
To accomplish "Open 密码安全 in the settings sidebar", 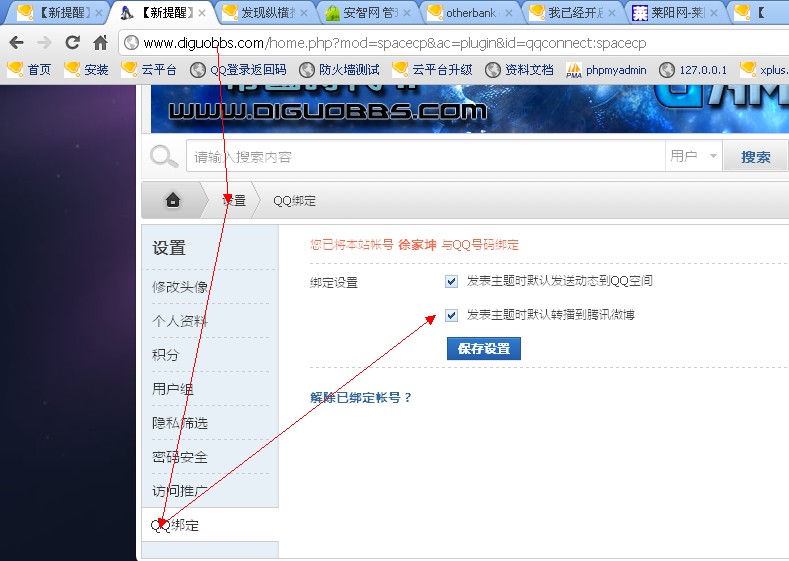I will coord(180,457).
